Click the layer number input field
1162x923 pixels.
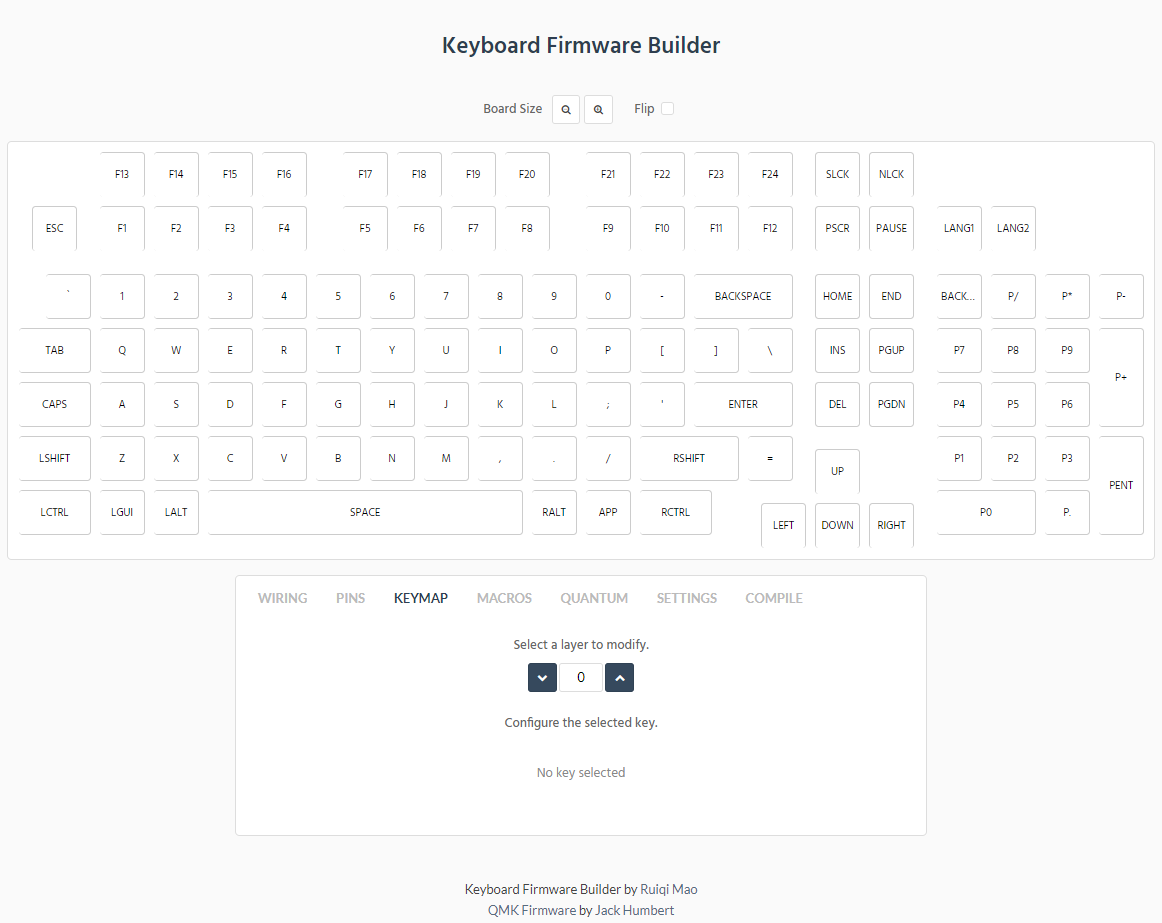point(581,678)
